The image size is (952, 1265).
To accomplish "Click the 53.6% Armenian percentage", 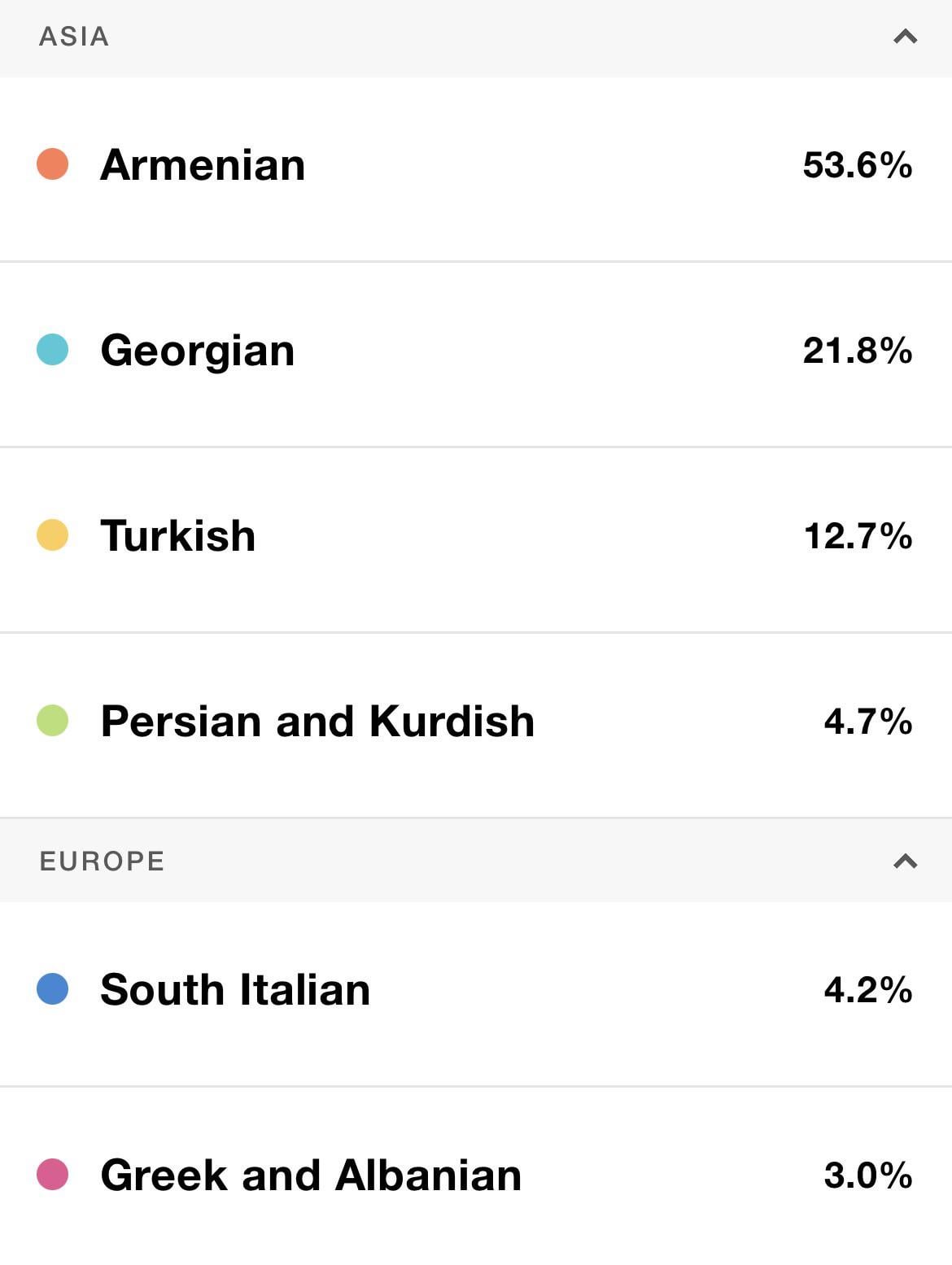I will pyautogui.click(x=857, y=165).
